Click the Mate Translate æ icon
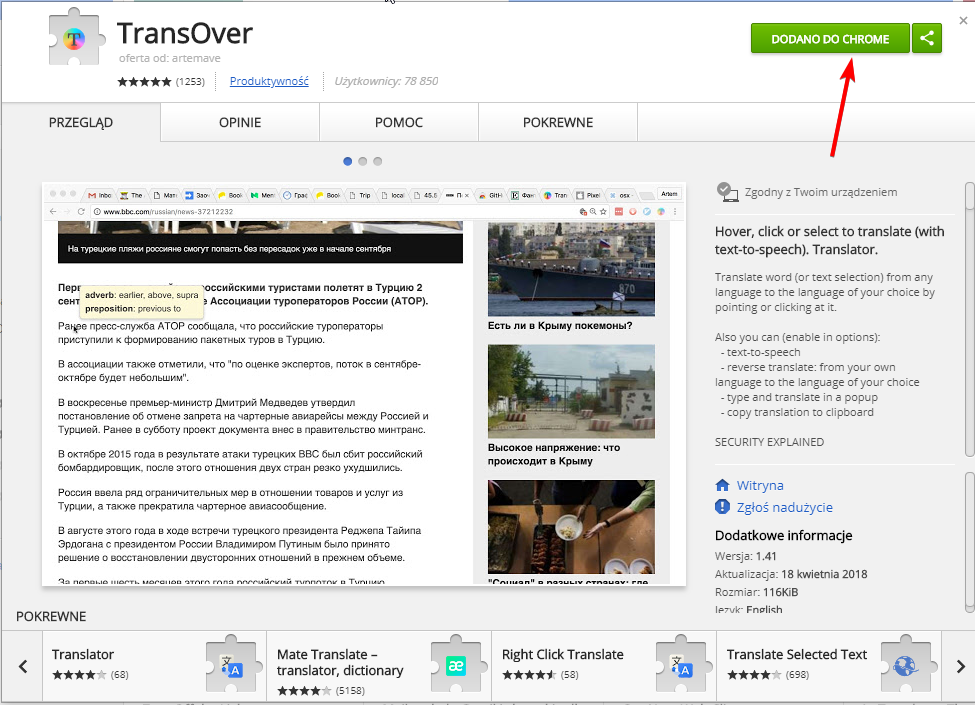The image size is (975, 705). pos(456,665)
